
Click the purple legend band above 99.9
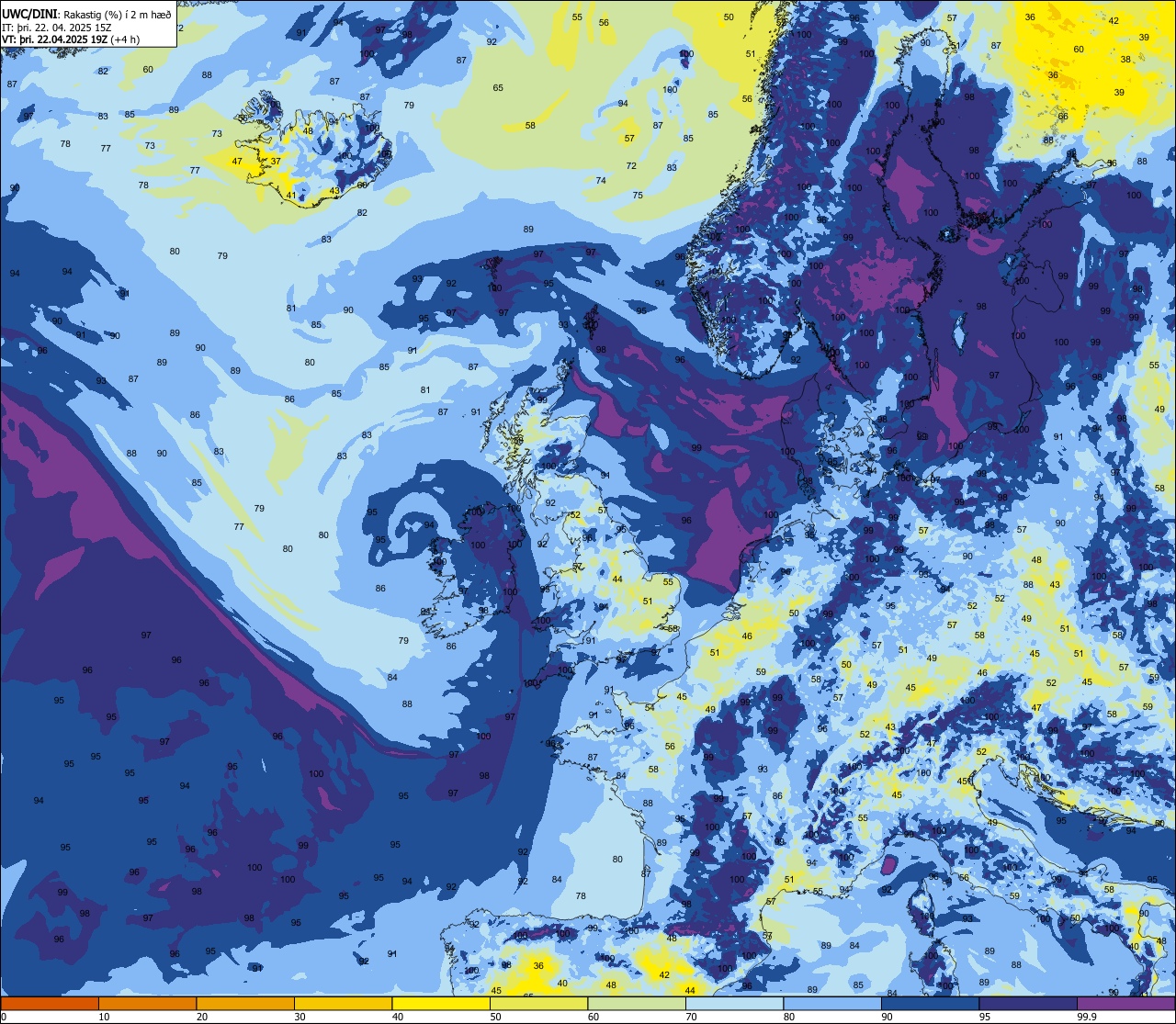(x=1125, y=1004)
